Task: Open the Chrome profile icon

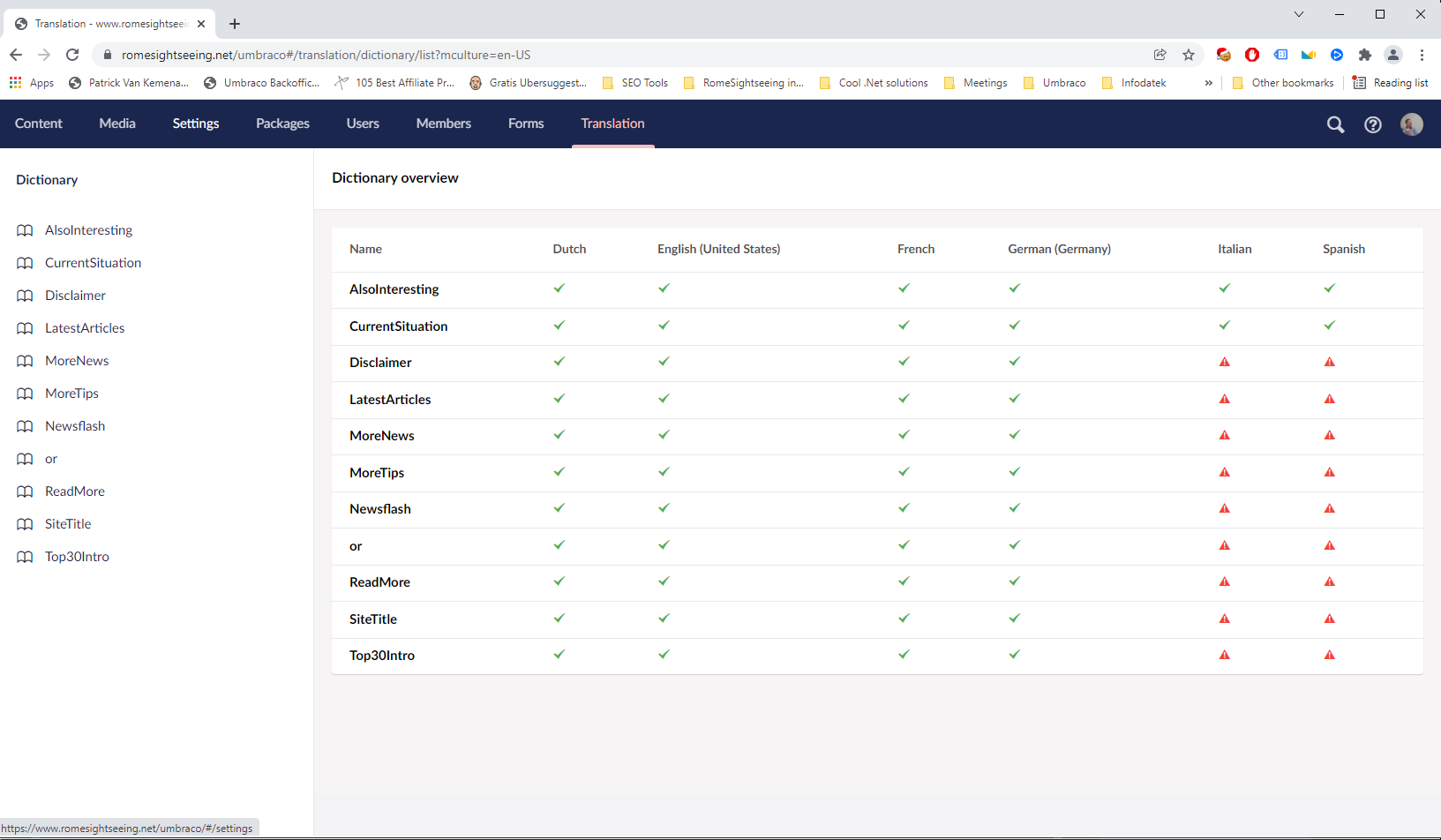Action: click(x=1393, y=55)
